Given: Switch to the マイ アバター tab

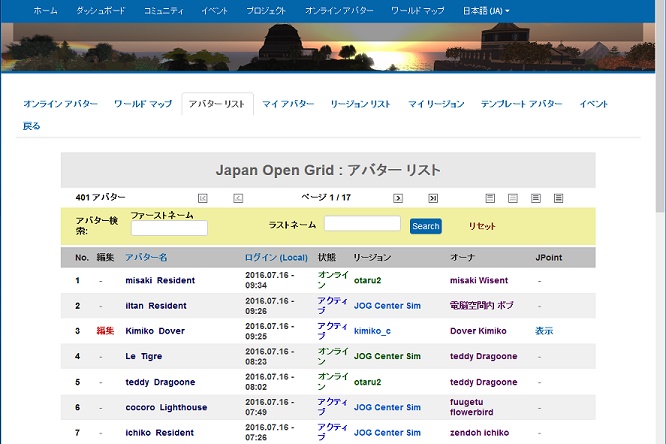Looking at the screenshot, I should tap(288, 104).
